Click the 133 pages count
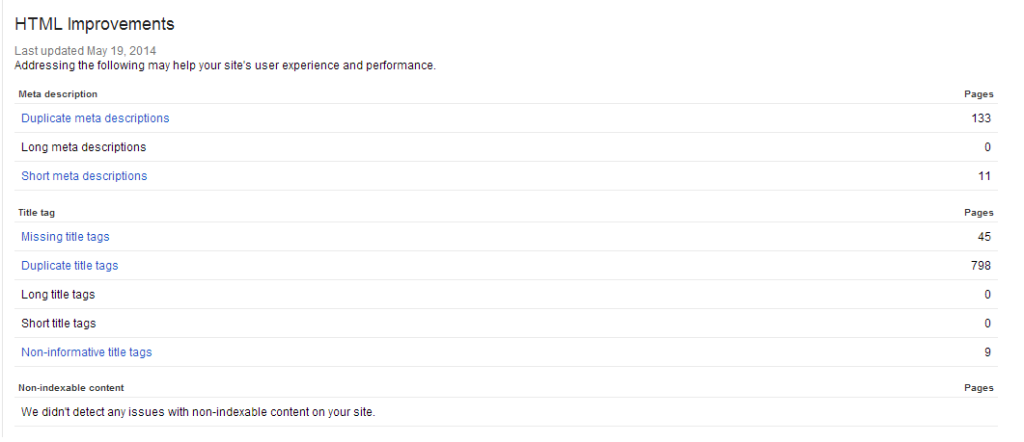Viewport: 1024px width, 442px height. click(x=981, y=118)
